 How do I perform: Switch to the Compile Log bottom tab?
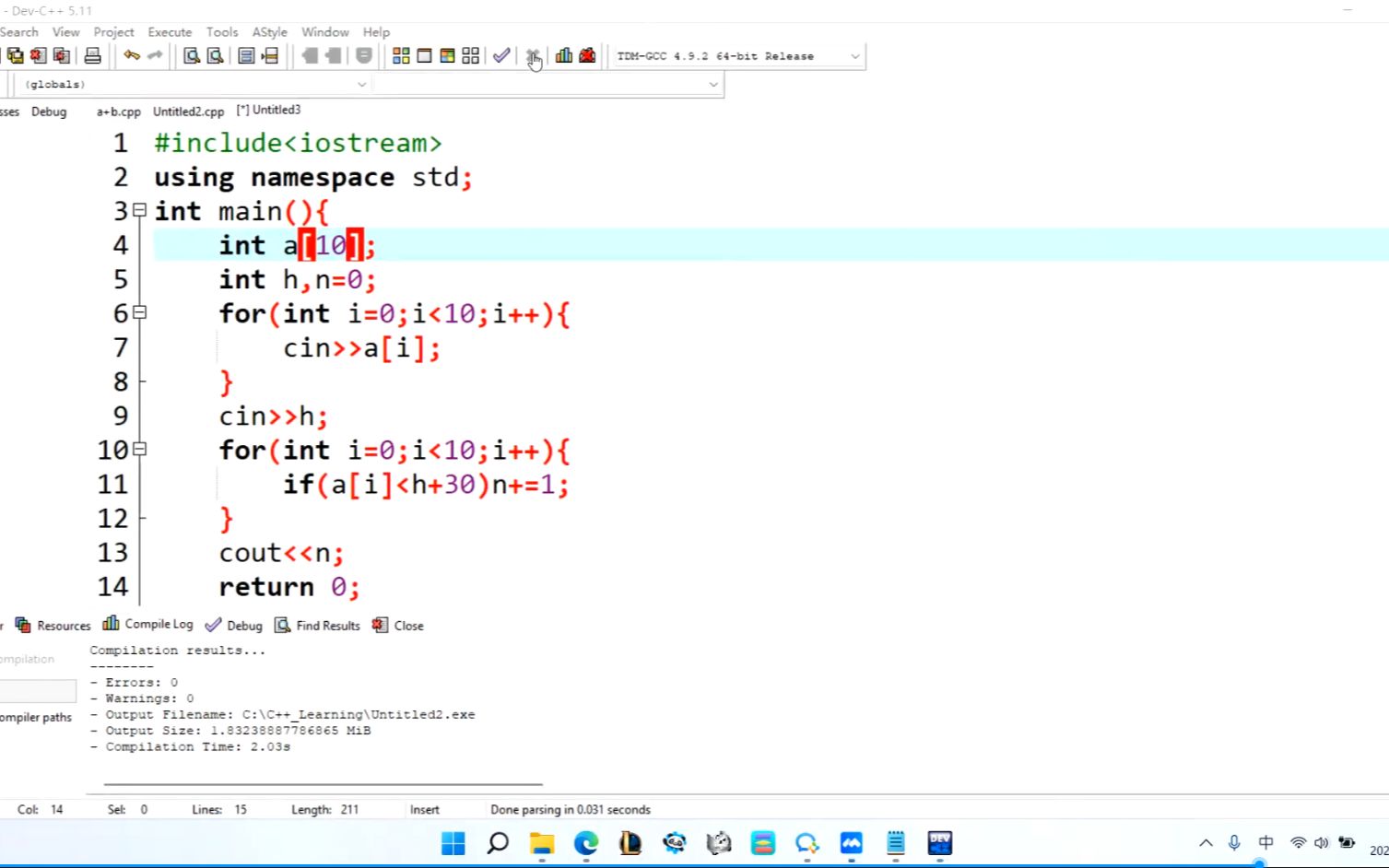pyautogui.click(x=147, y=624)
